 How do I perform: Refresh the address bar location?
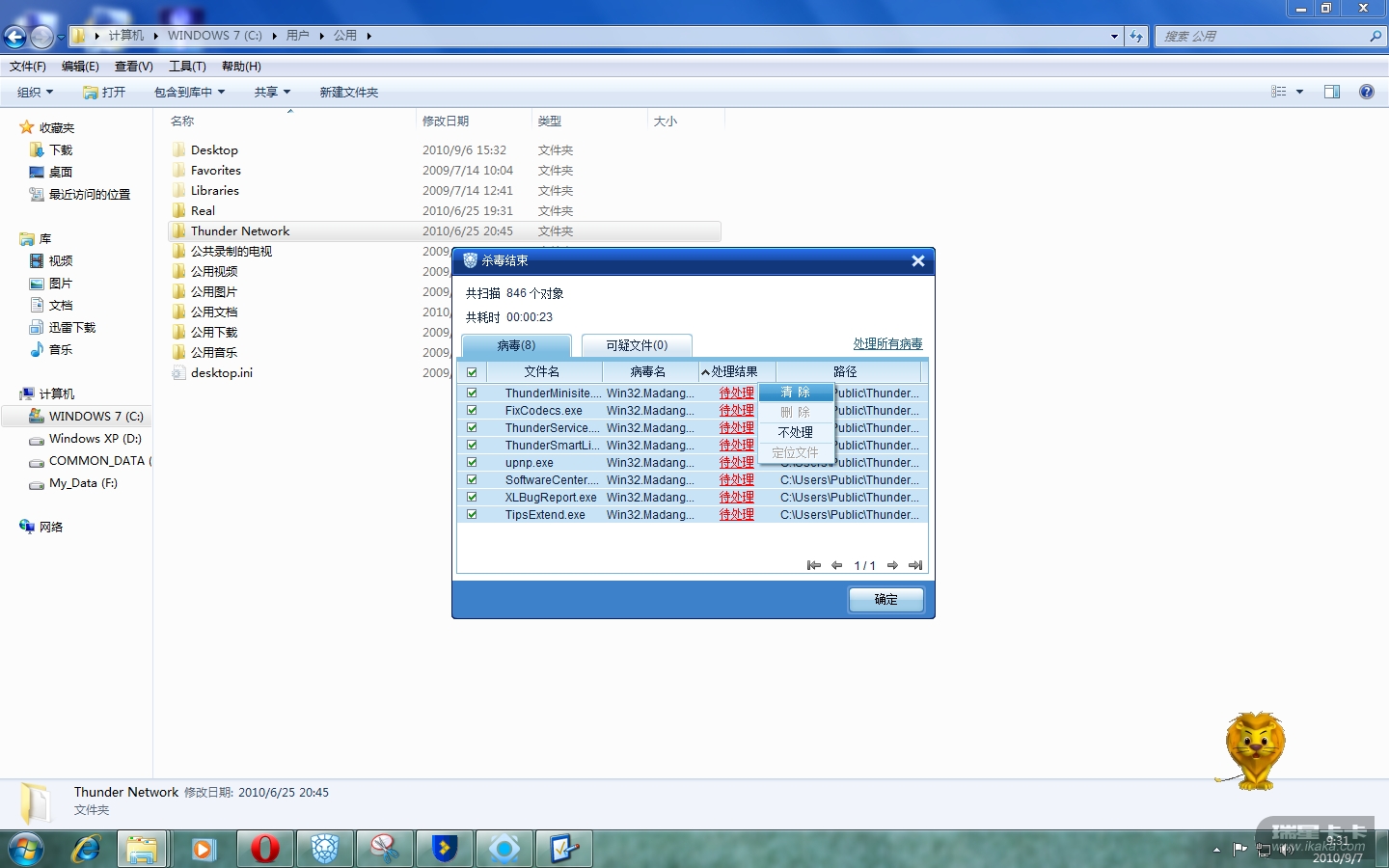coord(1136,36)
